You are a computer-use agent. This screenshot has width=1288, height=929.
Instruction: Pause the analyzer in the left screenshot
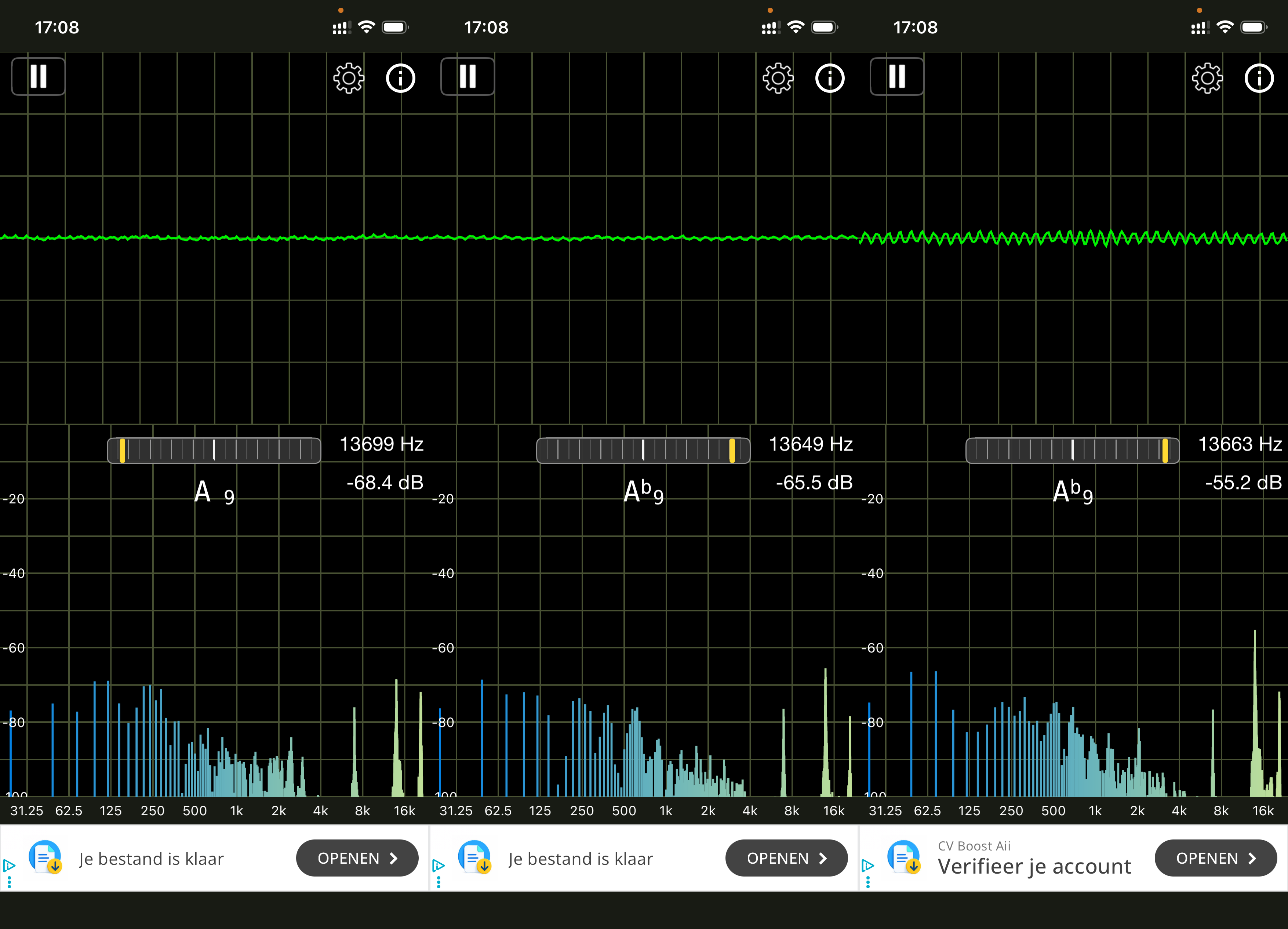click(38, 77)
